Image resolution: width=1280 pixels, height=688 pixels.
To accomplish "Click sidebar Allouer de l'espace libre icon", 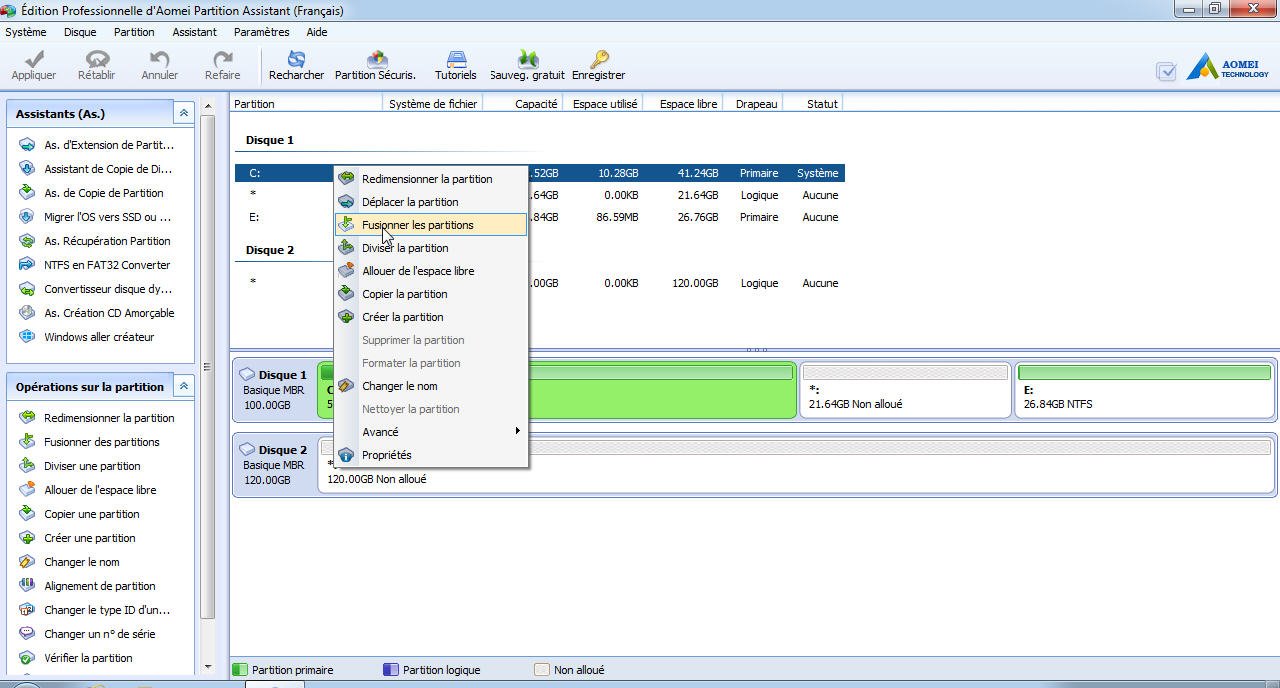I will pos(27,490).
